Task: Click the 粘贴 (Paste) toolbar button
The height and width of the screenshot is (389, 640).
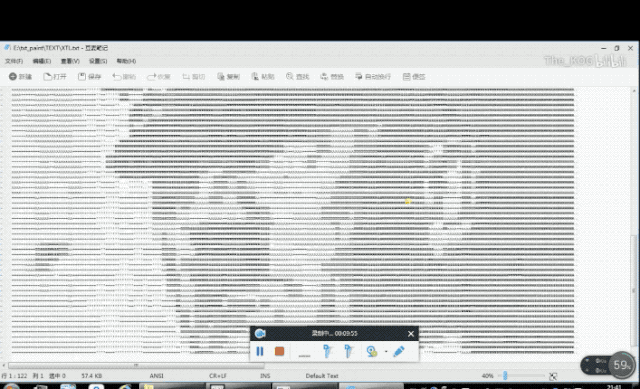Action: click(263, 76)
